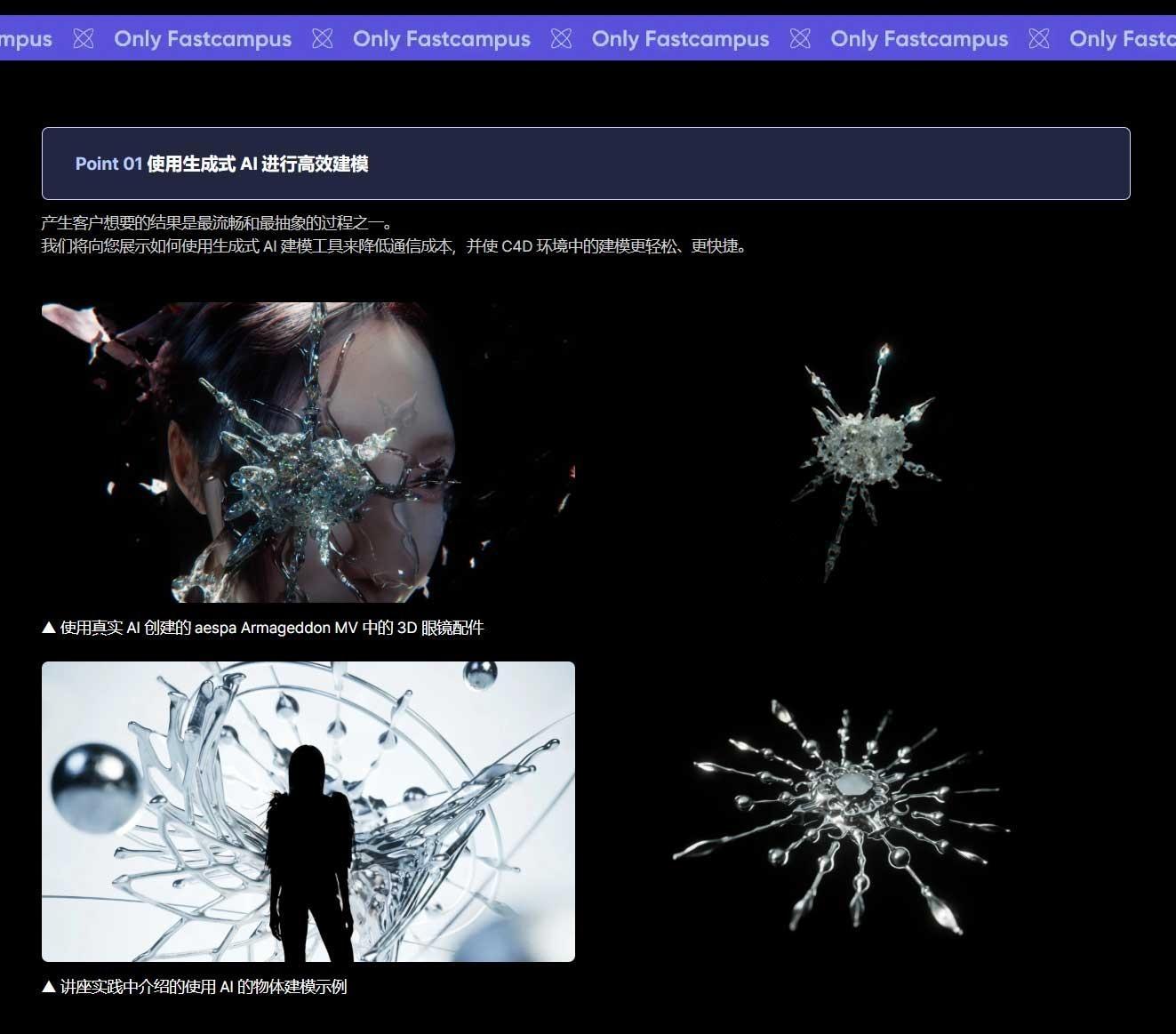Viewport: 1176px width, 1034px height.
Task: Click the first Only Fastcampus banner text
Action: 202,38
